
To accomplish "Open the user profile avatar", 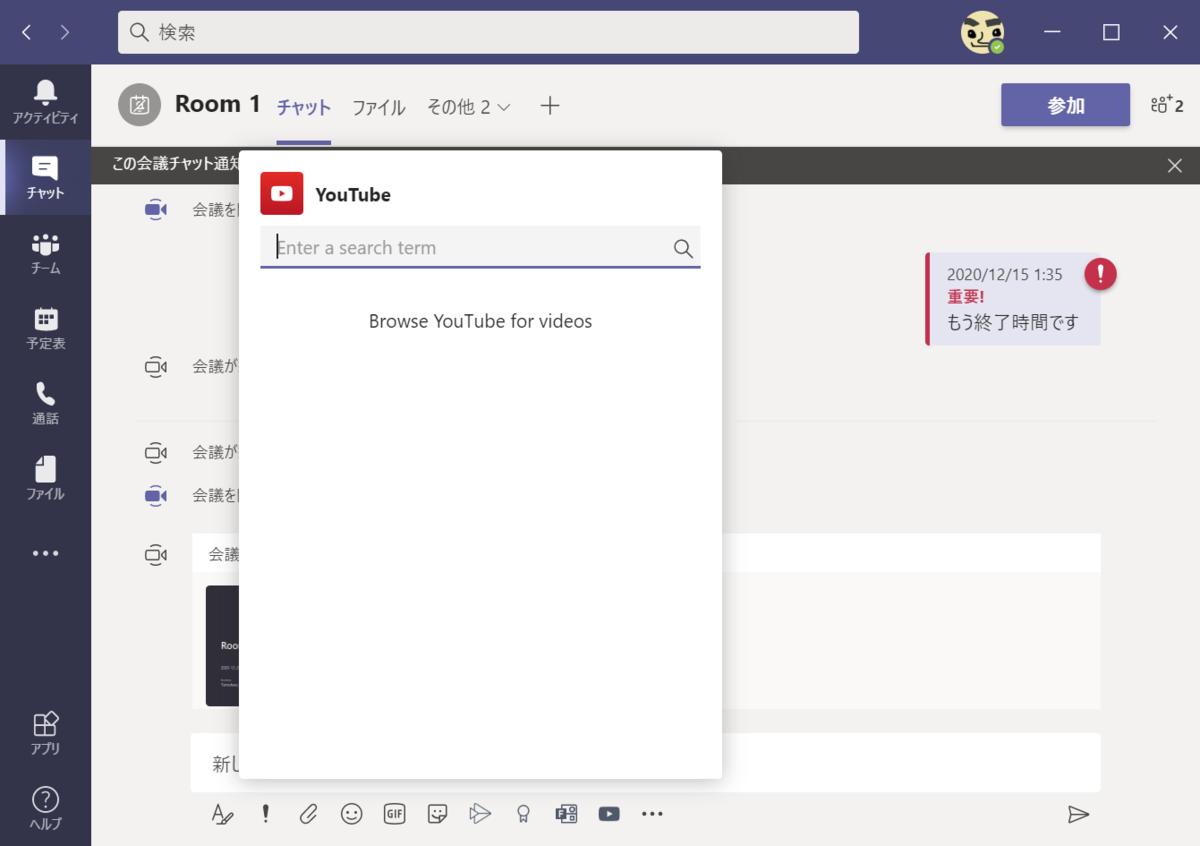I will pyautogui.click(x=982, y=32).
